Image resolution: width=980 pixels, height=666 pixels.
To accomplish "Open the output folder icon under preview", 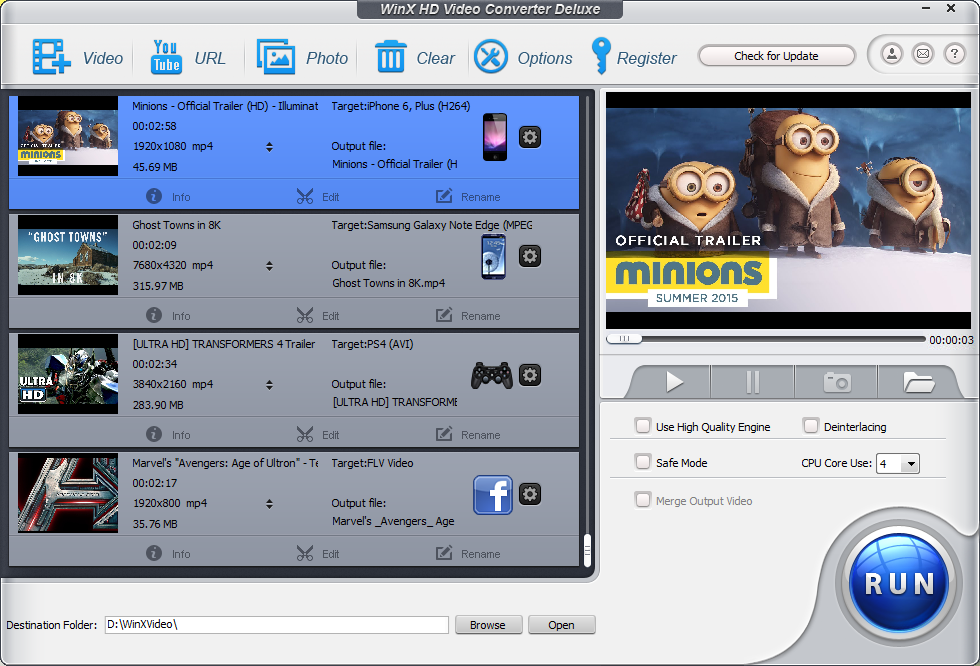I will [918, 382].
